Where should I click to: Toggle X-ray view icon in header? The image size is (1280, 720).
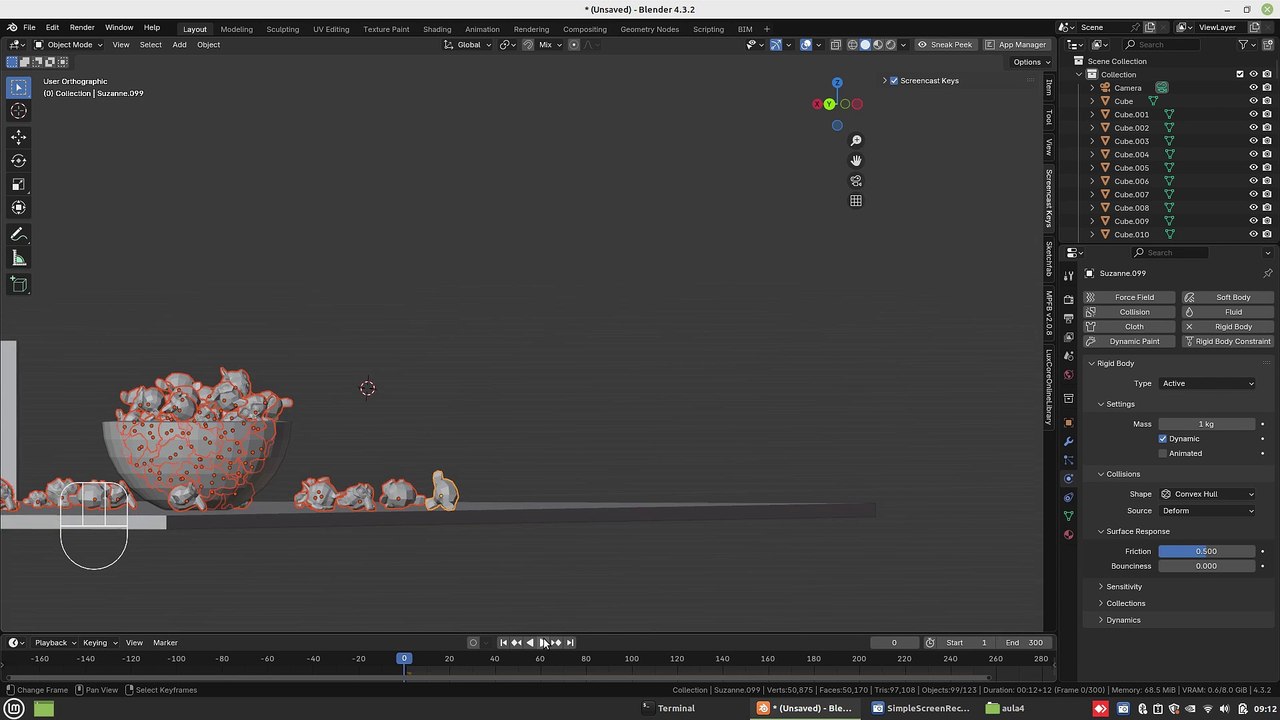(836, 44)
